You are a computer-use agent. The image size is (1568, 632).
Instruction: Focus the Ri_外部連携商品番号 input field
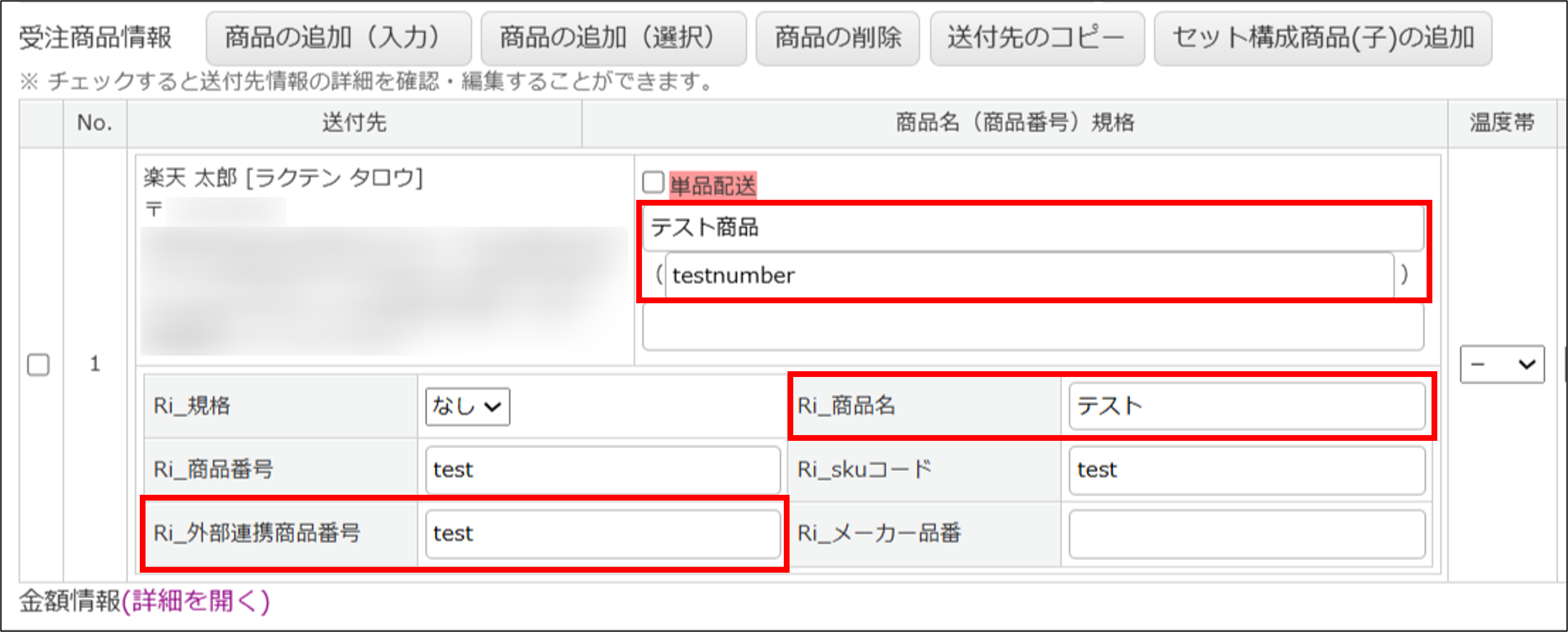(603, 534)
